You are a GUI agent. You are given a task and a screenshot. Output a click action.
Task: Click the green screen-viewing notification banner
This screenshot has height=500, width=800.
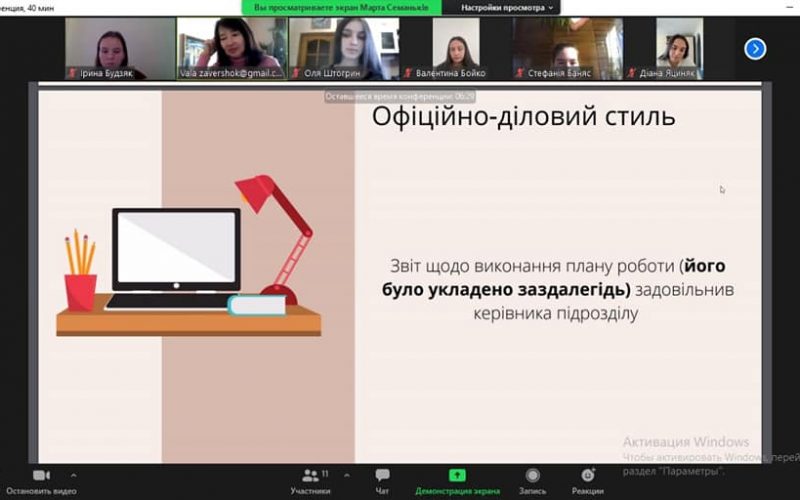[x=342, y=7]
